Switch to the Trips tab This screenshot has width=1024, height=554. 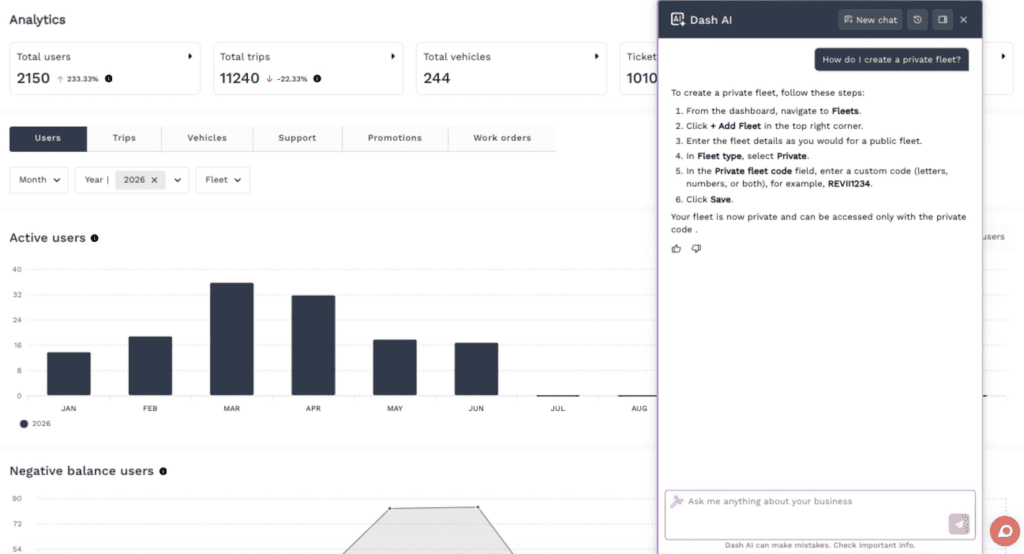coord(124,138)
